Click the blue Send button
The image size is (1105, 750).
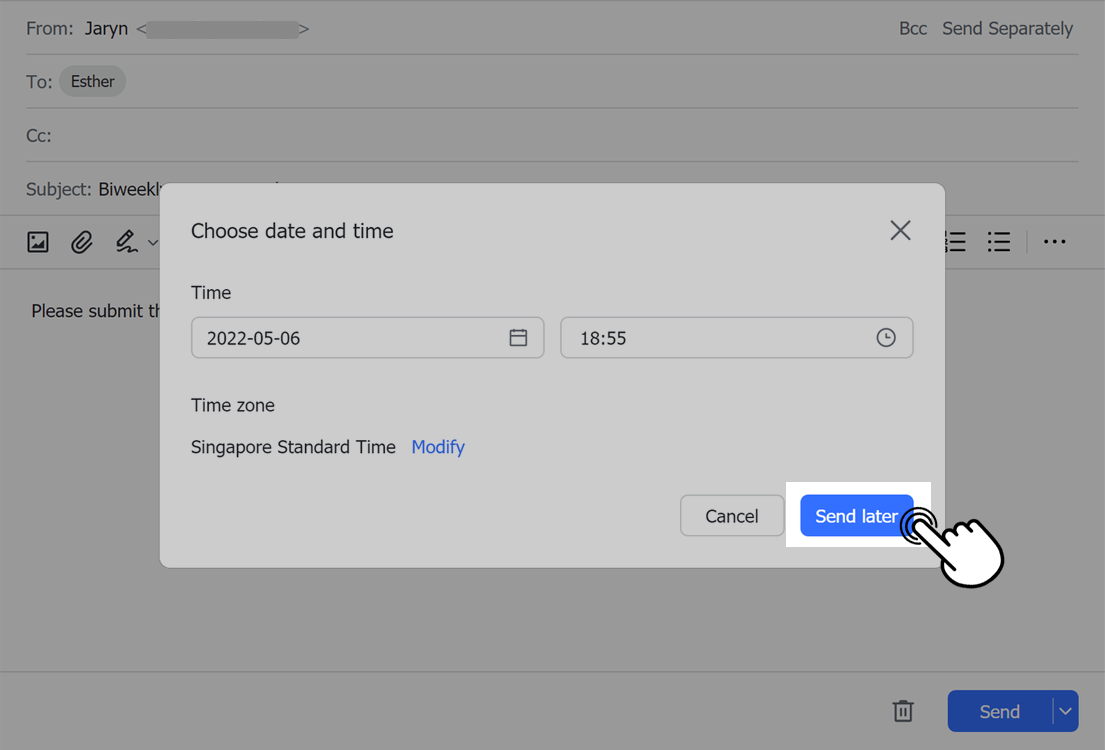pos(999,711)
